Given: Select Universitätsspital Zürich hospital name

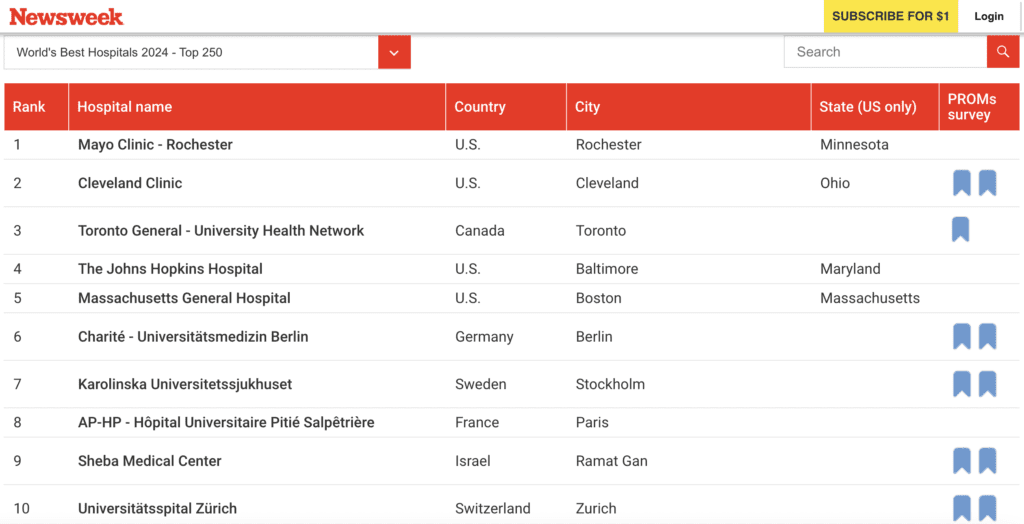Looking at the screenshot, I should (x=157, y=508).
